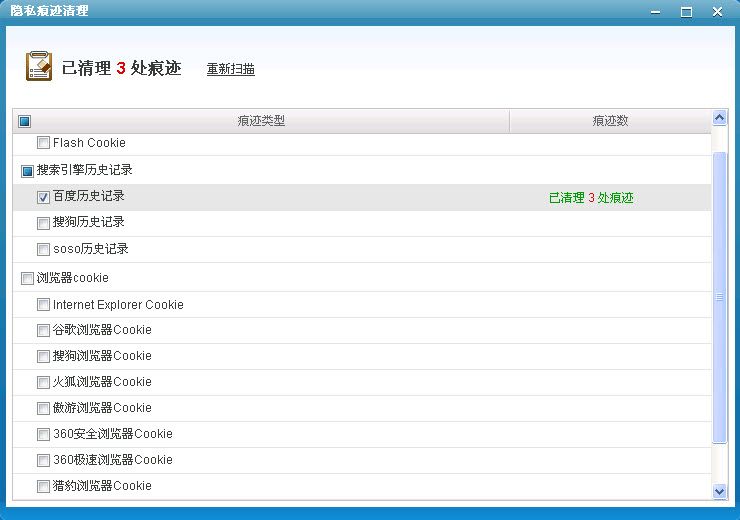740x520 pixels.
Task: Check the 浏览器cookie group checkbox
Action: click(27, 278)
